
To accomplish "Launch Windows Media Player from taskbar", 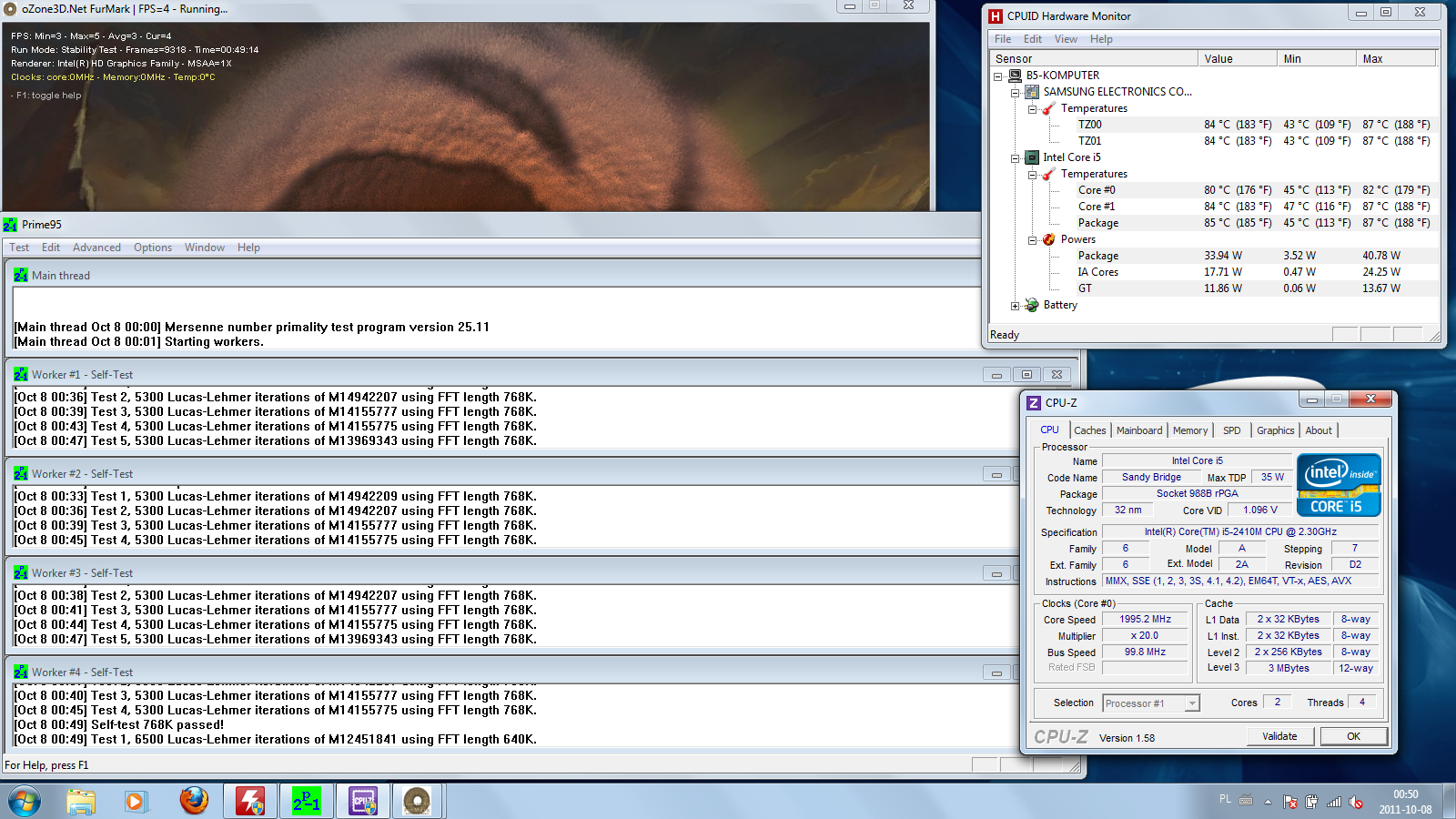I will pyautogui.click(x=136, y=802).
